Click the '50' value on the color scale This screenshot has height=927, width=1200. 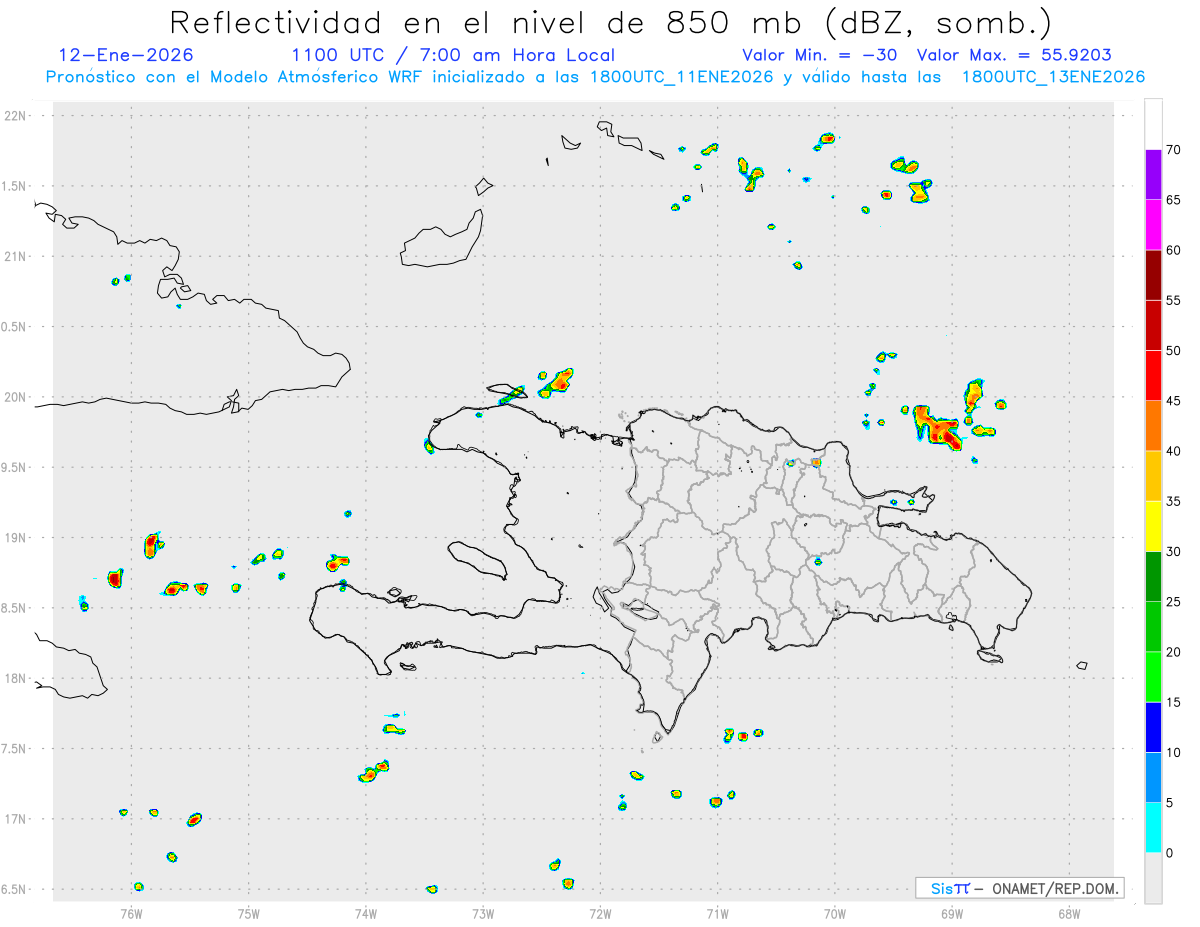(x=1174, y=351)
